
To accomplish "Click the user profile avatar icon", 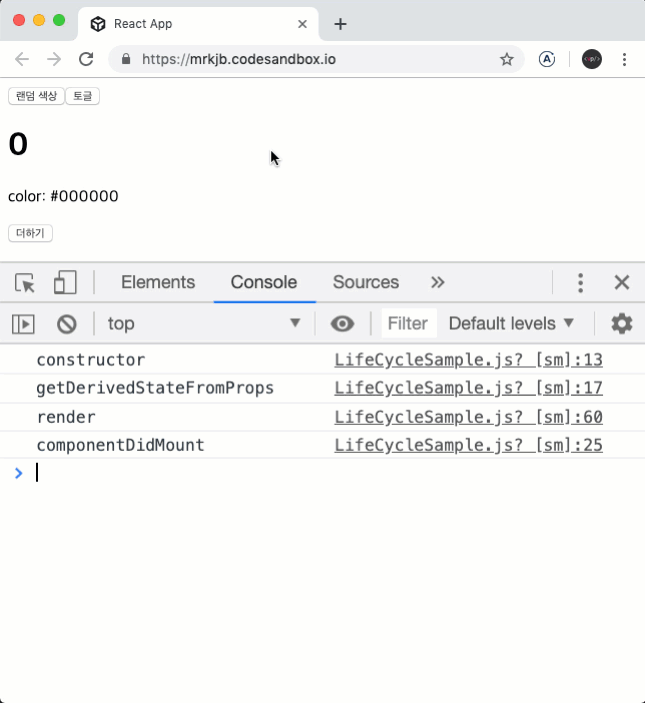I will click(x=592, y=59).
